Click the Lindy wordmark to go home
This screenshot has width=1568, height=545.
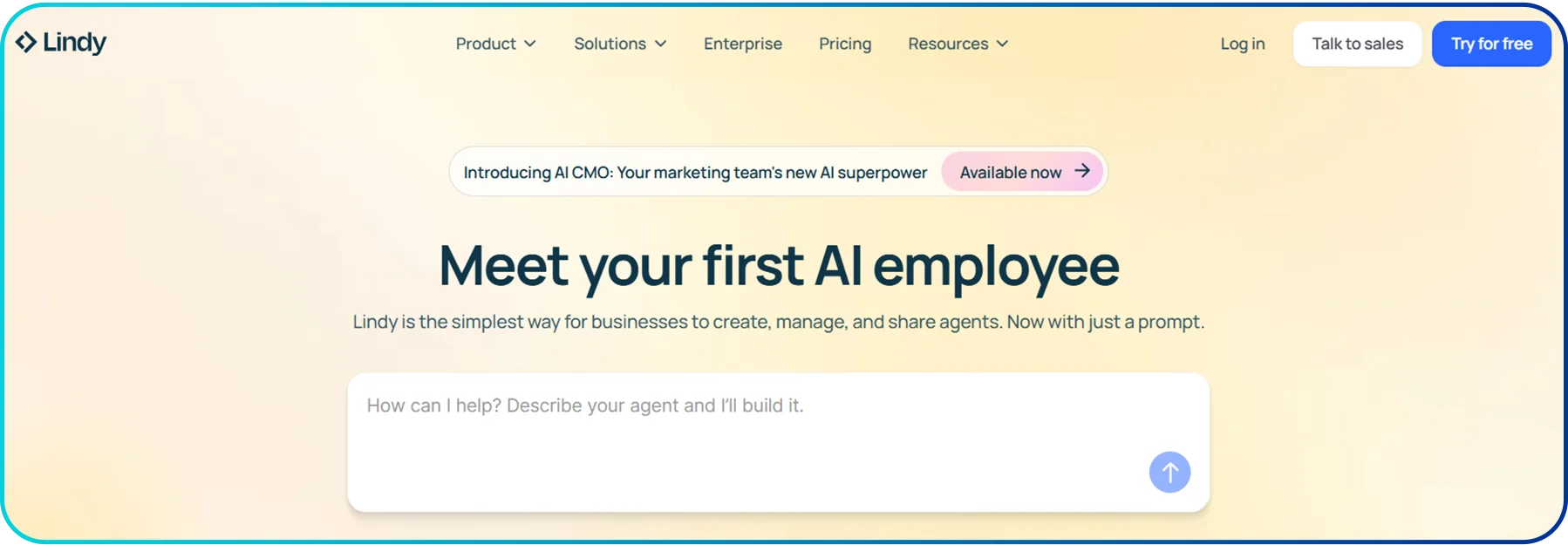75,41
